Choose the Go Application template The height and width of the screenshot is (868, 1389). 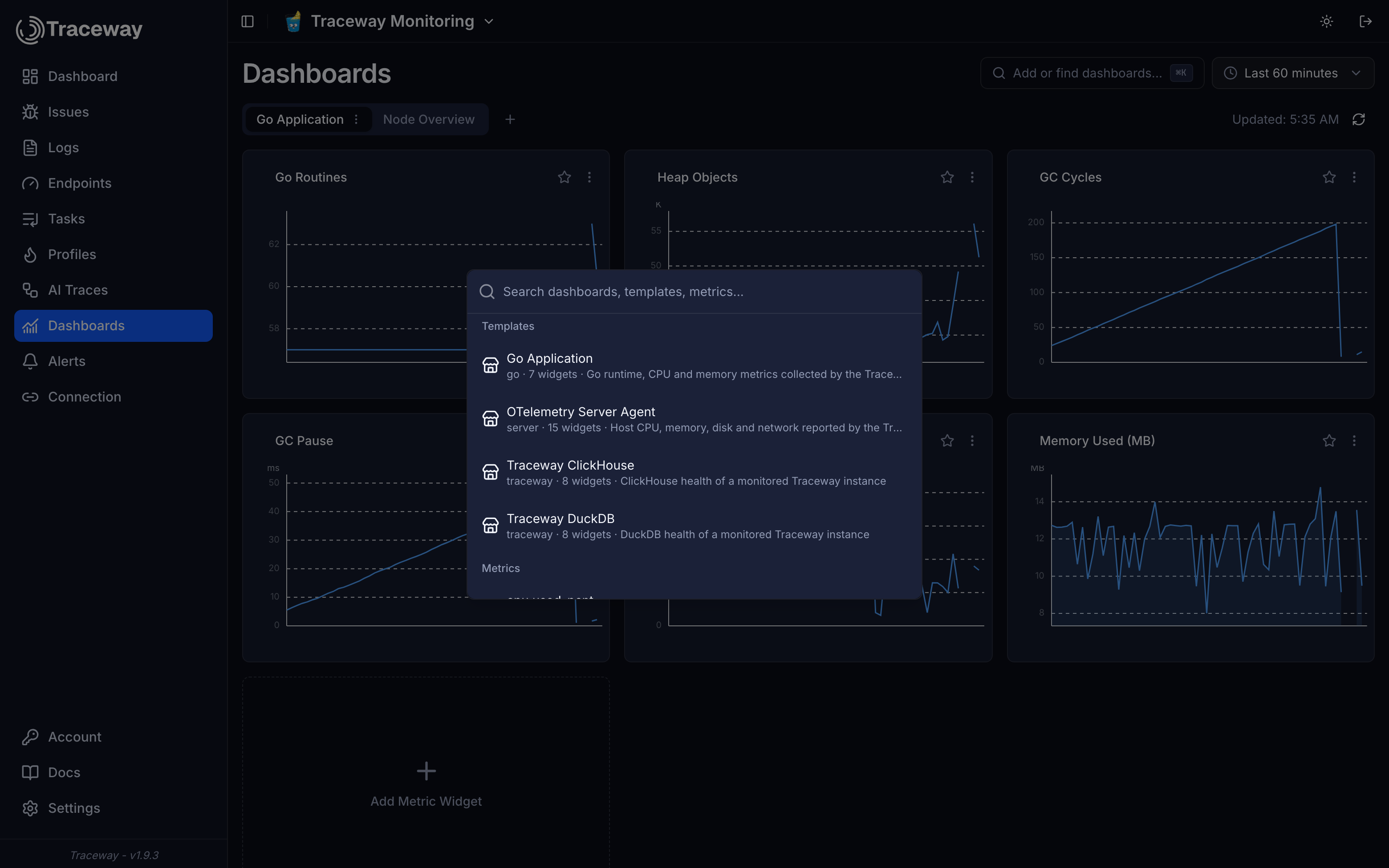pos(694,366)
